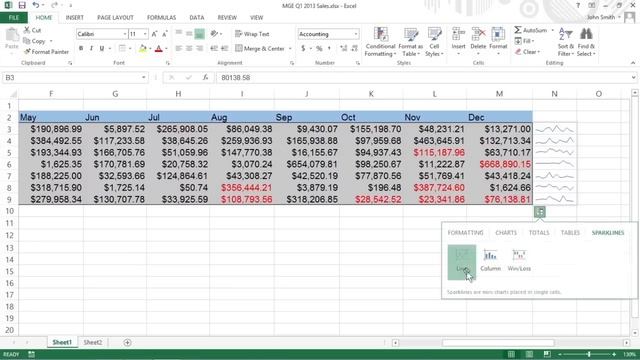
Task: Open Merge & Center dropdown arrow
Action: point(290,49)
